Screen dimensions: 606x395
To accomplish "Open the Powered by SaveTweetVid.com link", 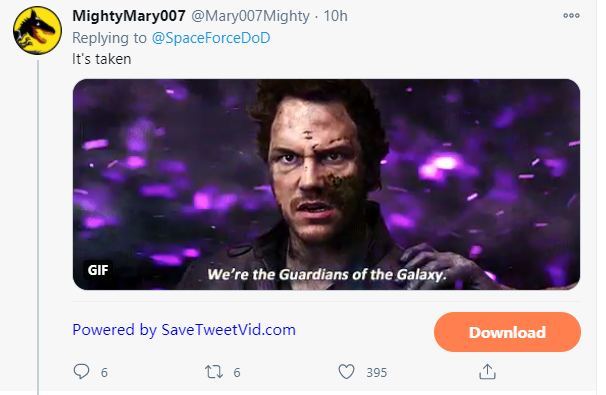I will [184, 330].
